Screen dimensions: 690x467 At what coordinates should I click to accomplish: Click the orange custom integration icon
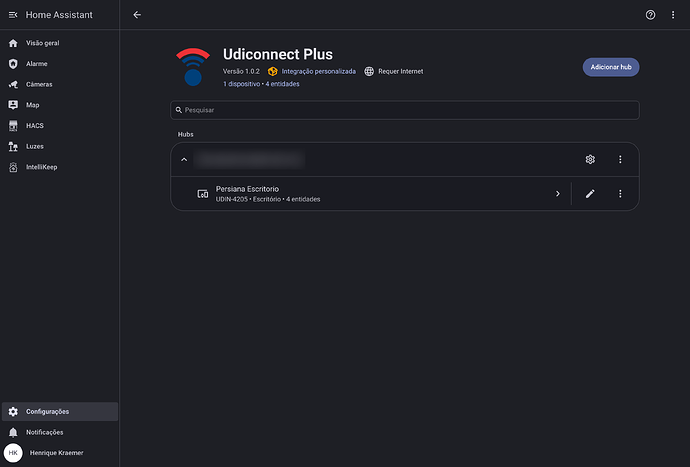tap(272, 71)
